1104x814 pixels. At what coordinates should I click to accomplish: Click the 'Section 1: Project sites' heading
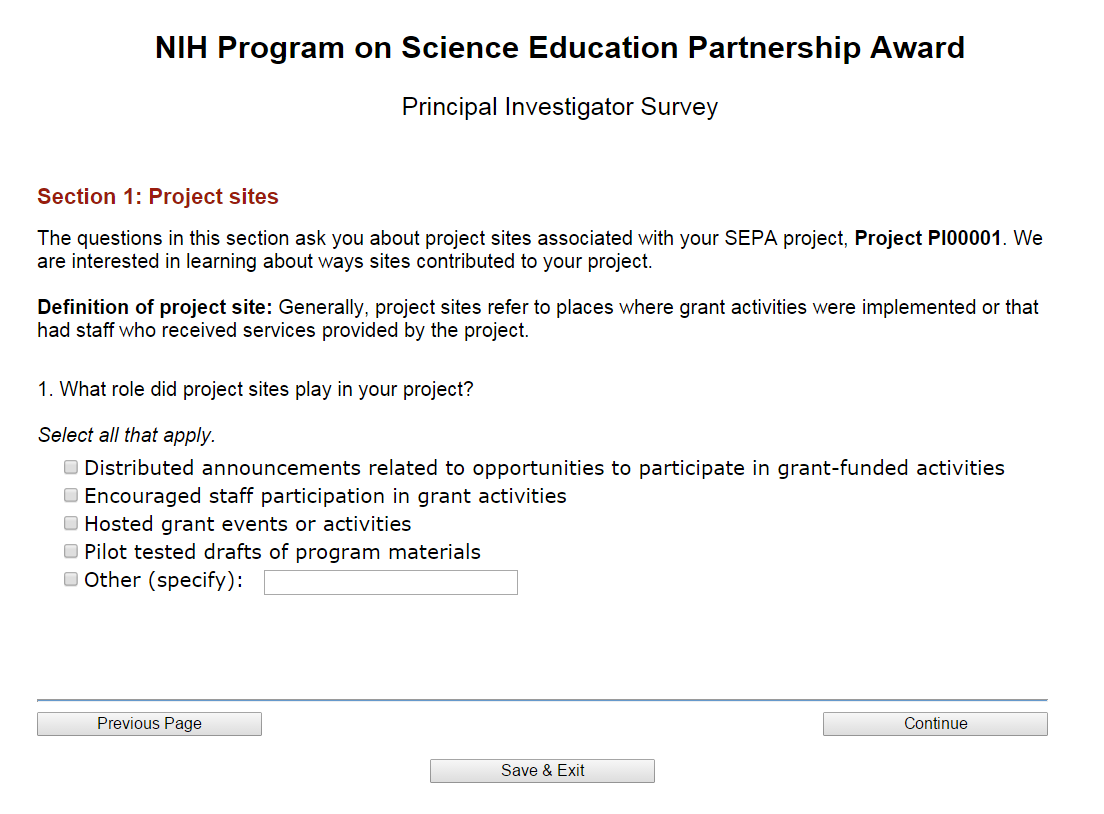coord(158,197)
